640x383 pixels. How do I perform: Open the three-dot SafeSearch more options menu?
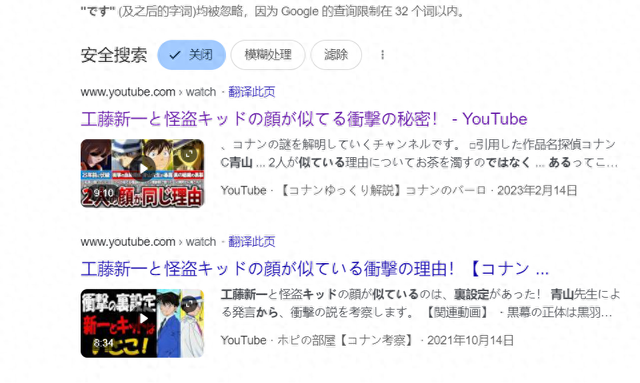tap(382, 55)
